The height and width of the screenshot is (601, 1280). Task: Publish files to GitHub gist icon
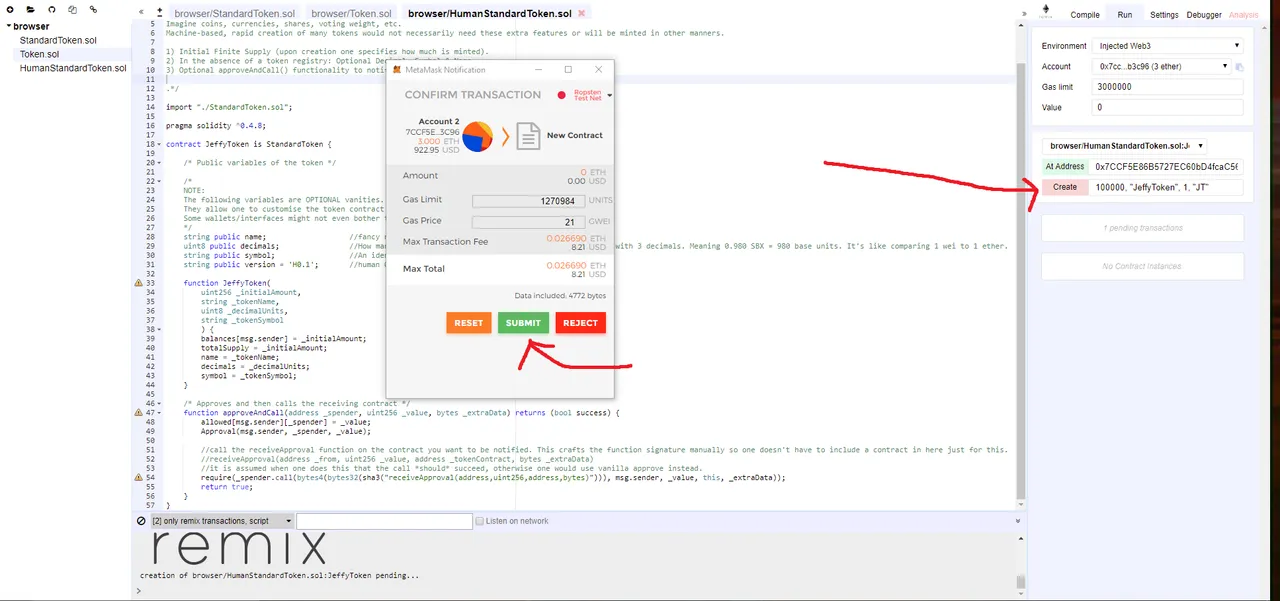51,9
